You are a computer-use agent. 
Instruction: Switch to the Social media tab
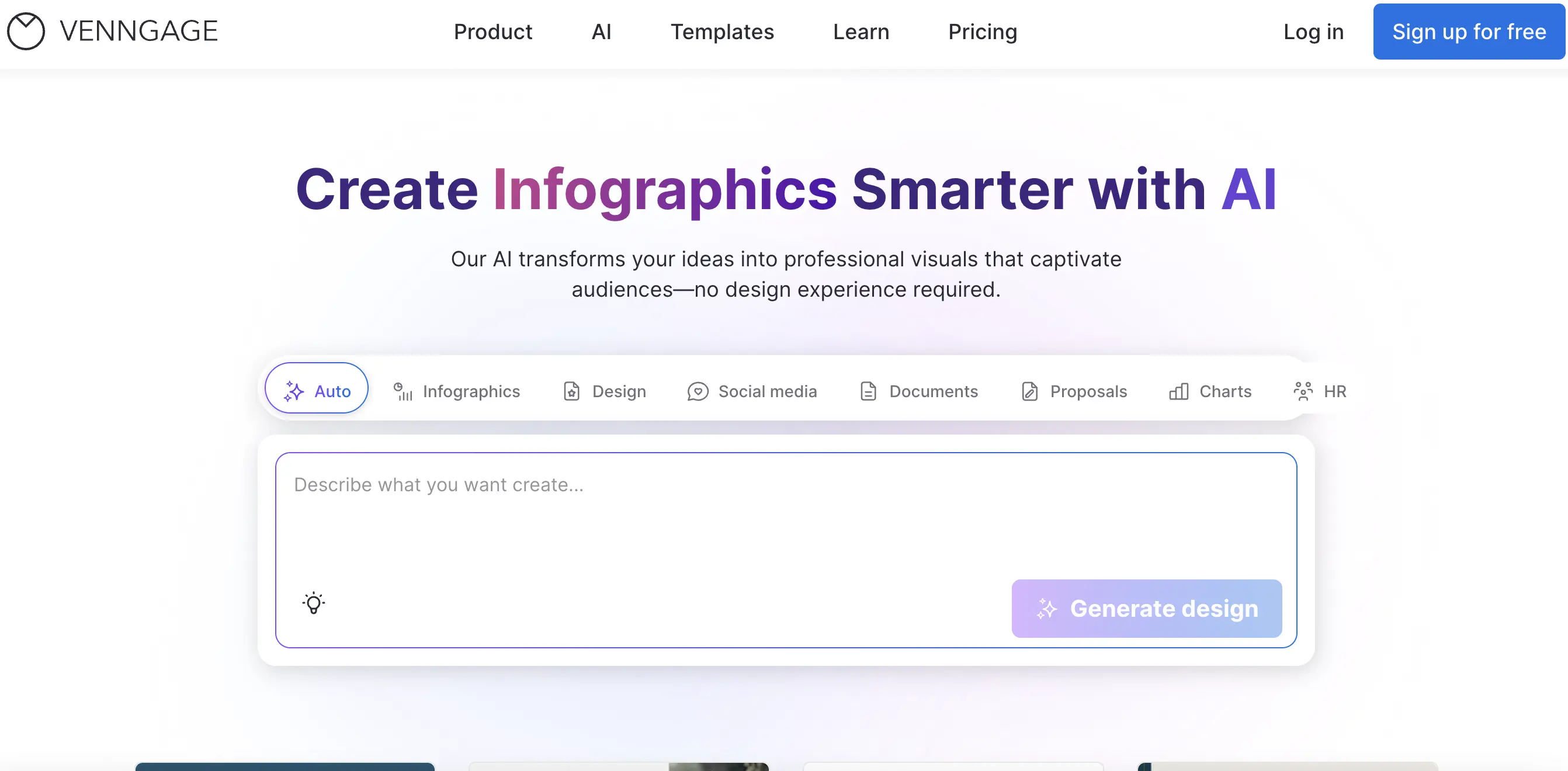767,391
